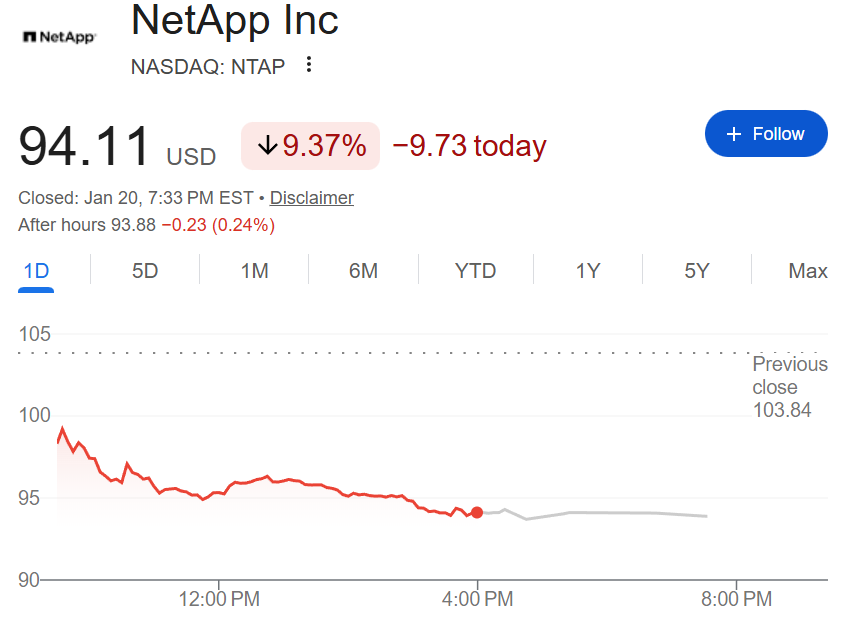
Task: Click the Previous close 103.84 label
Action: 789,387
